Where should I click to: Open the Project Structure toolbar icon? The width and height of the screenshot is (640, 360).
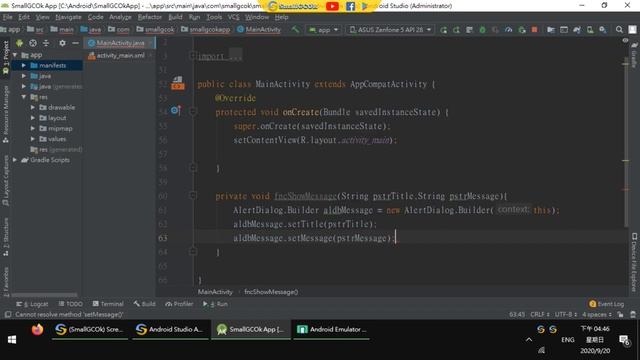click(x=551, y=30)
